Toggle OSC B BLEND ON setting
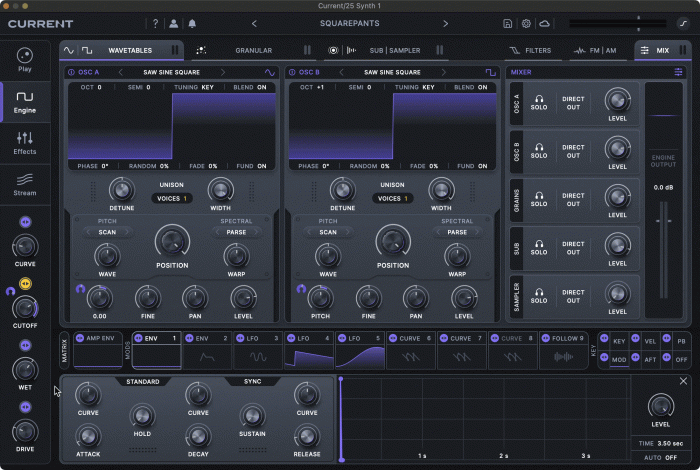 point(471,87)
